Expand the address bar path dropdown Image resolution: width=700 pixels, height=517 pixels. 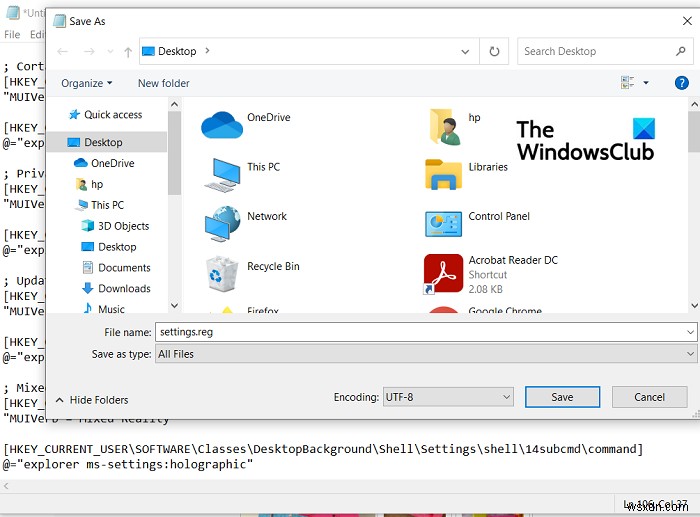click(x=465, y=52)
